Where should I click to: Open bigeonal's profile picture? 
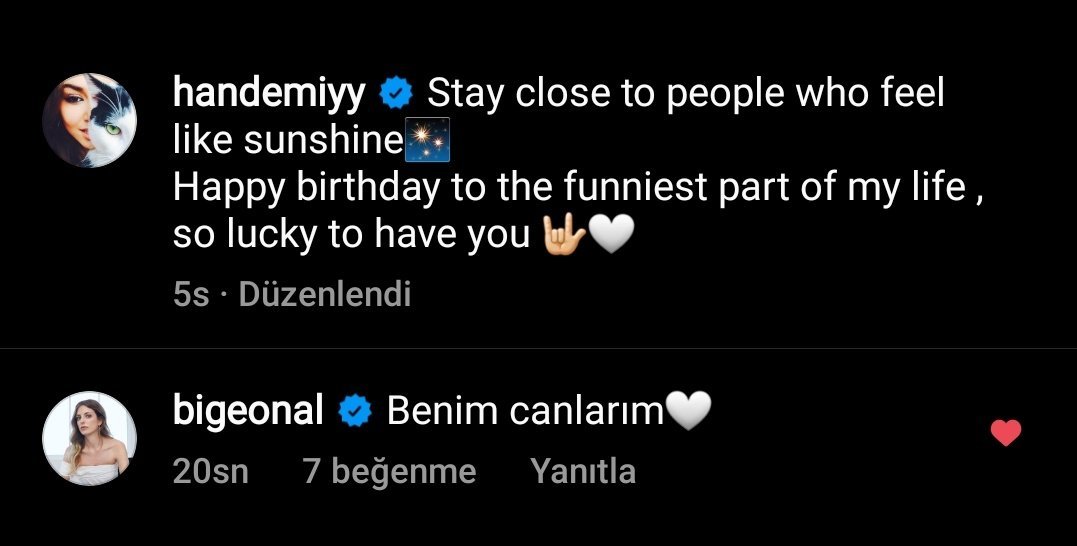tap(89, 438)
